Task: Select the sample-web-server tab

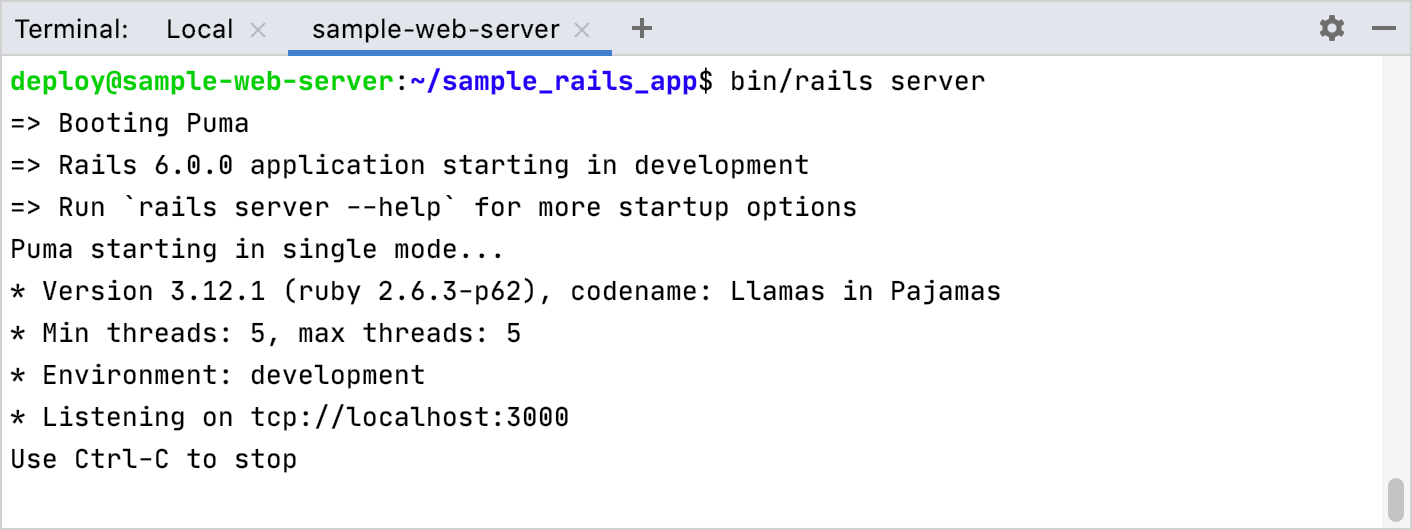Action: pyautogui.click(x=435, y=29)
